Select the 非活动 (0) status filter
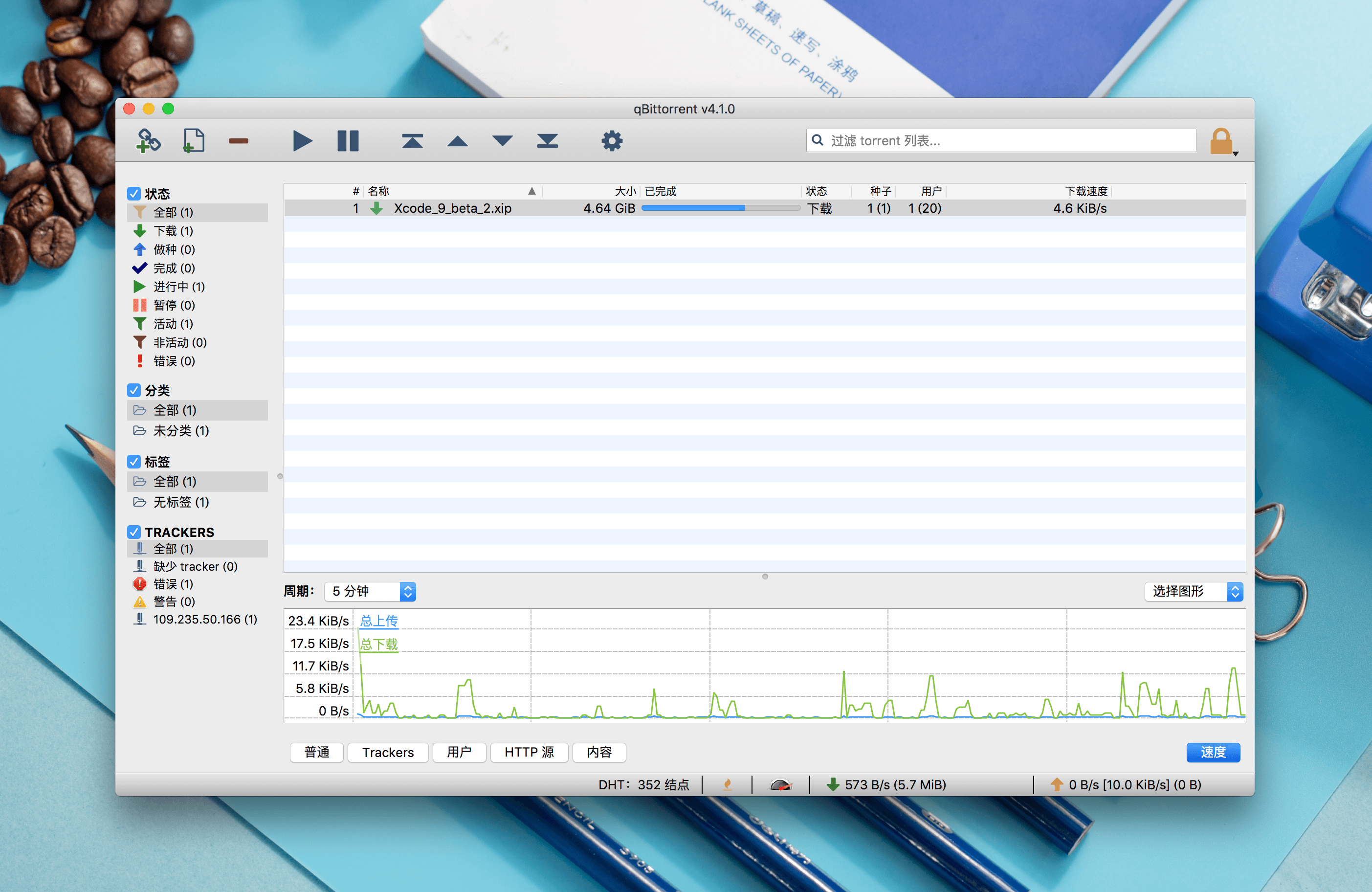This screenshot has width=1372, height=892. point(197,342)
